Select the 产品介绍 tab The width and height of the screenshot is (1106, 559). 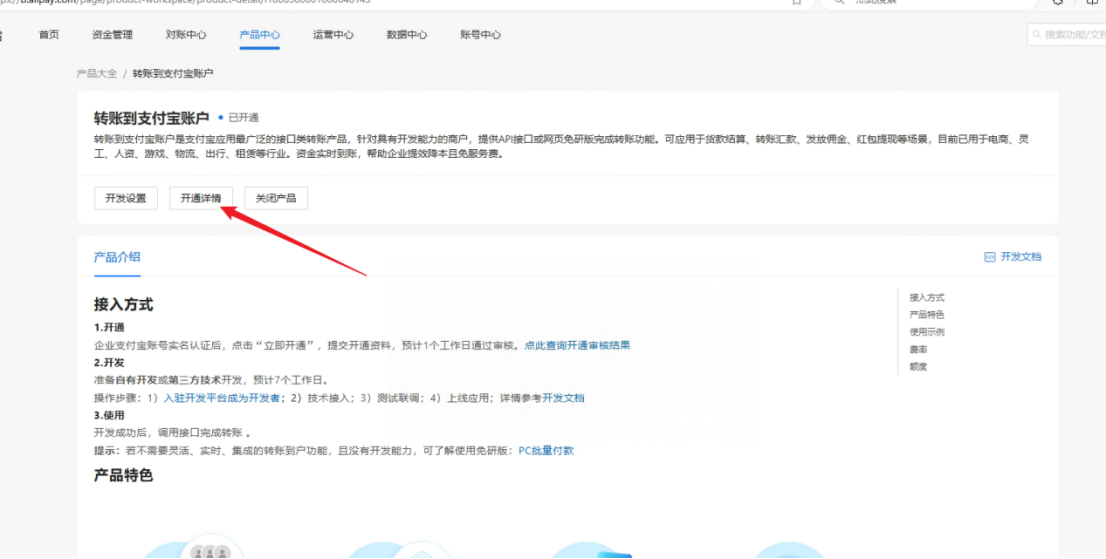[x=117, y=257]
